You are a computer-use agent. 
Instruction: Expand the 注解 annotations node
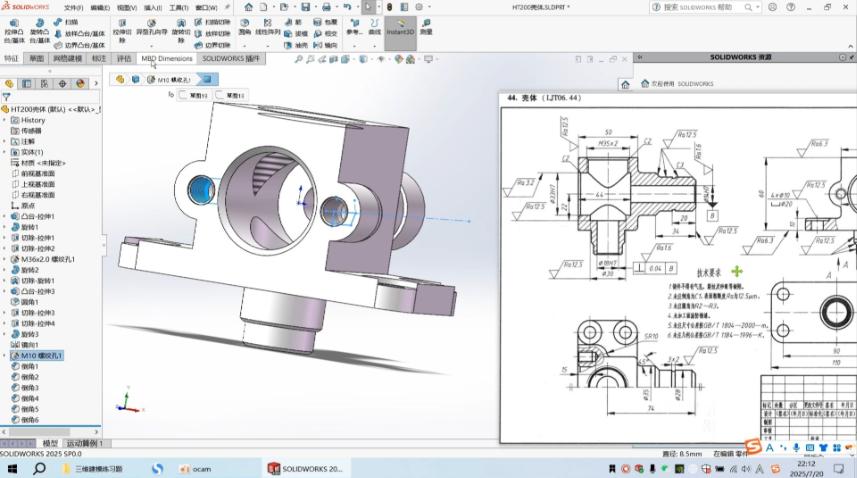click(5, 141)
